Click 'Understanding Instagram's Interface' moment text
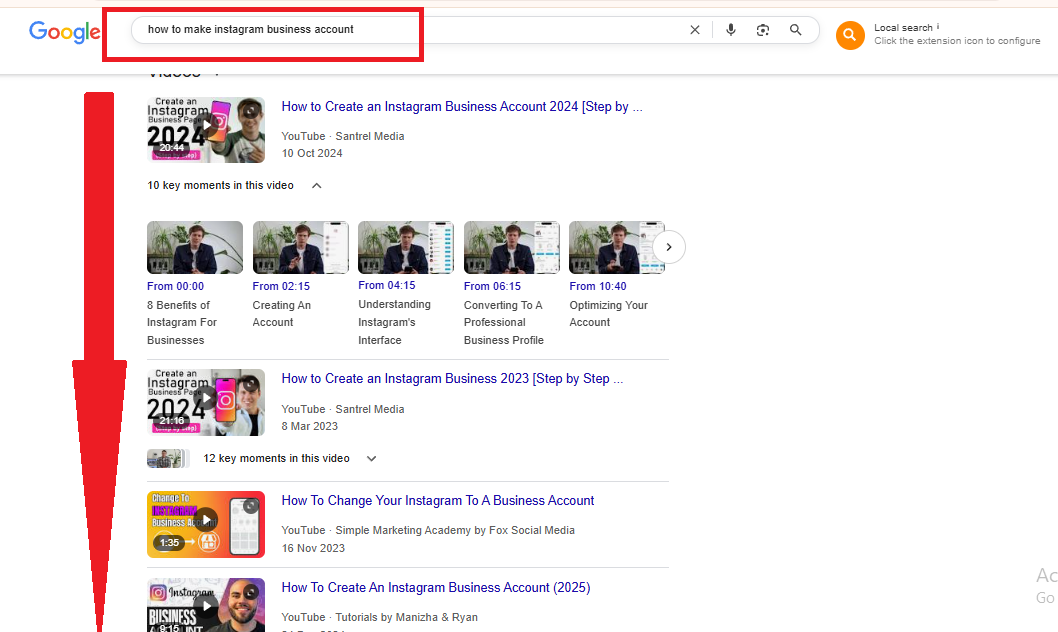 pyautogui.click(x=394, y=322)
